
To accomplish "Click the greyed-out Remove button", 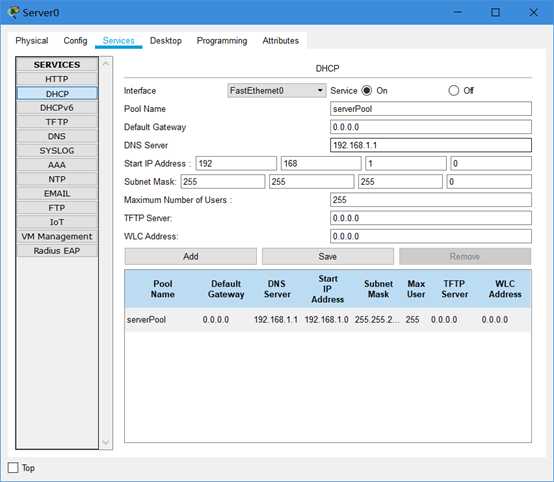I will [465, 256].
